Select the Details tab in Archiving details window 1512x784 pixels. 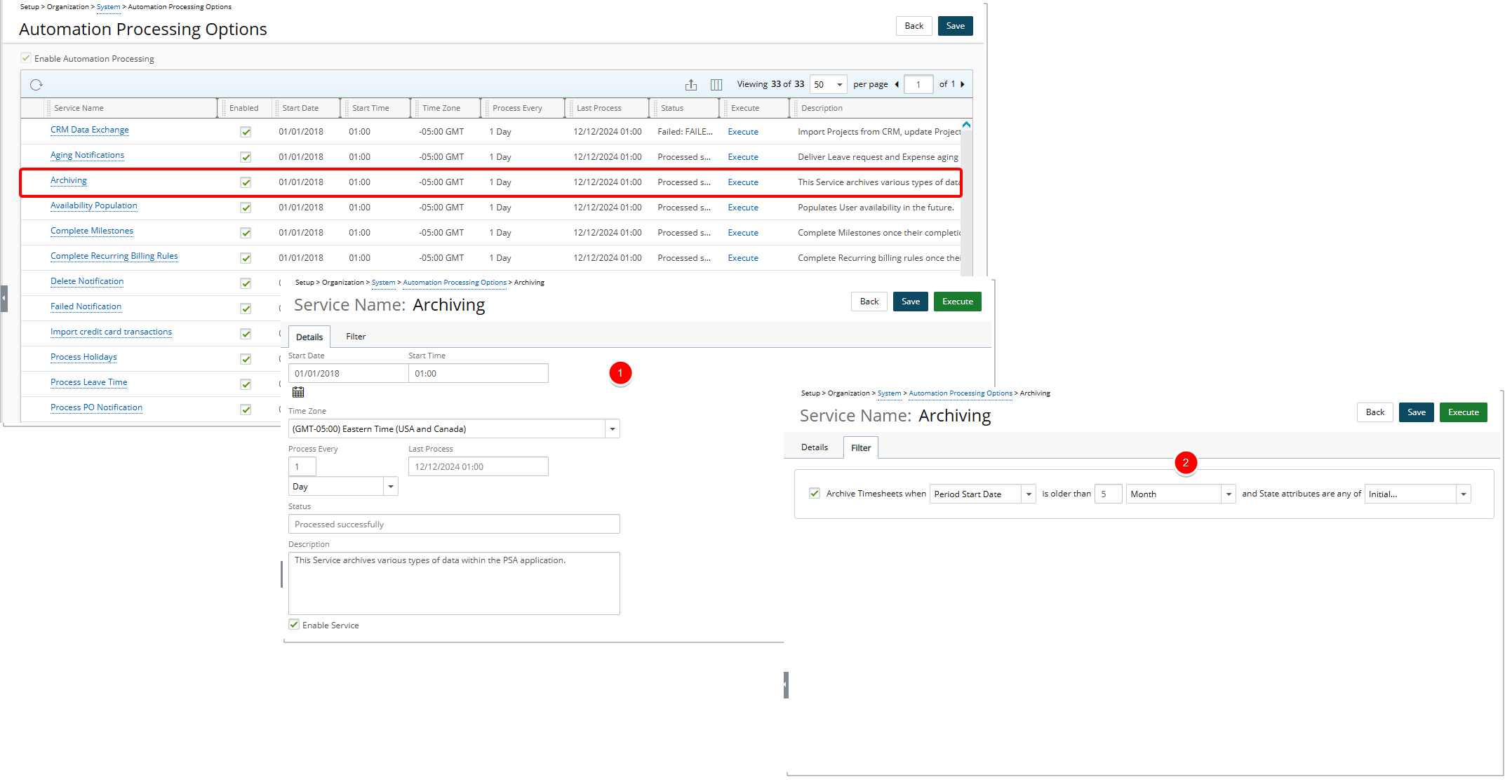[x=309, y=337]
